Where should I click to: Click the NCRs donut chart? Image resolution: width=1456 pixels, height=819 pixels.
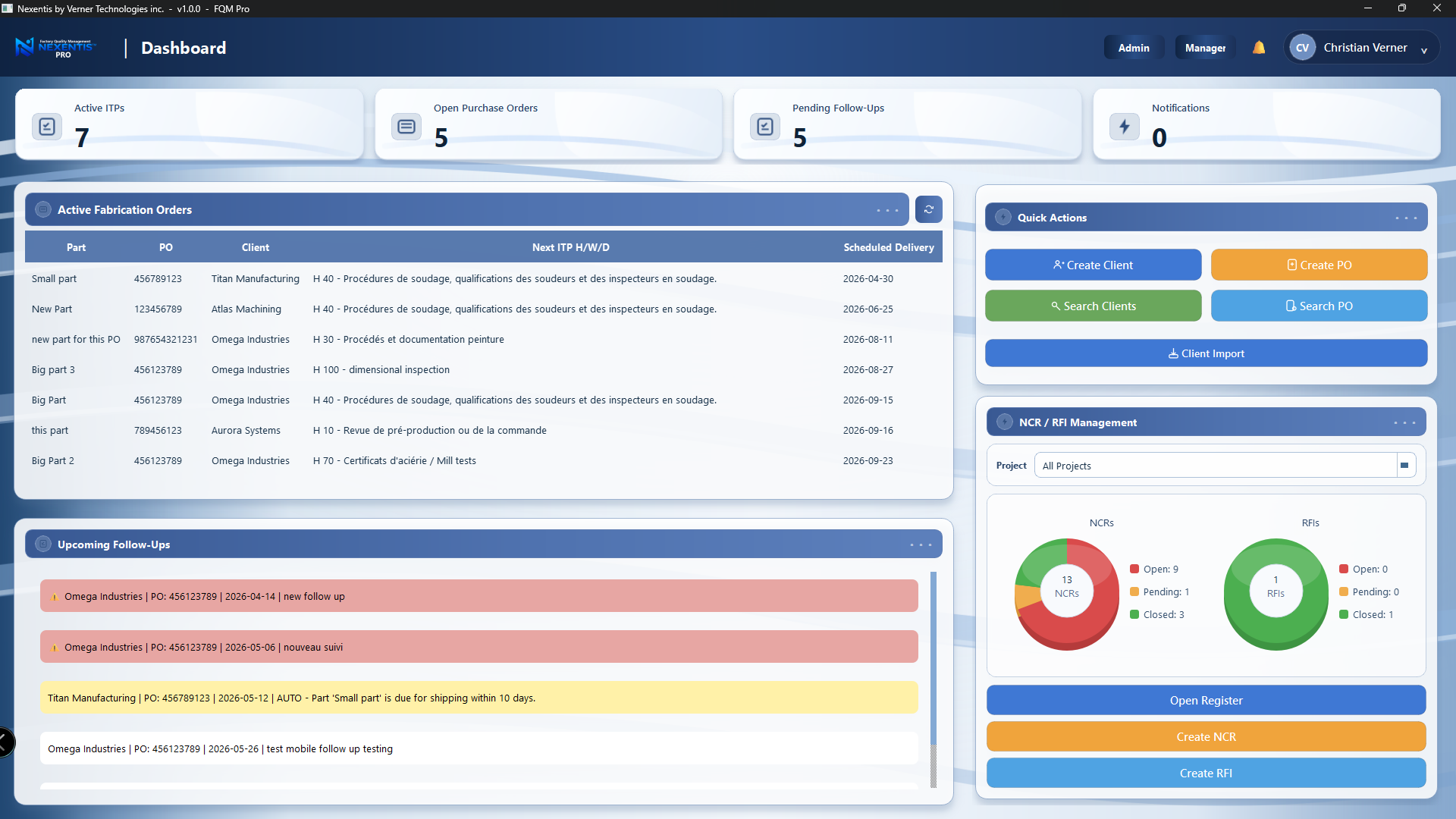coord(1067,594)
